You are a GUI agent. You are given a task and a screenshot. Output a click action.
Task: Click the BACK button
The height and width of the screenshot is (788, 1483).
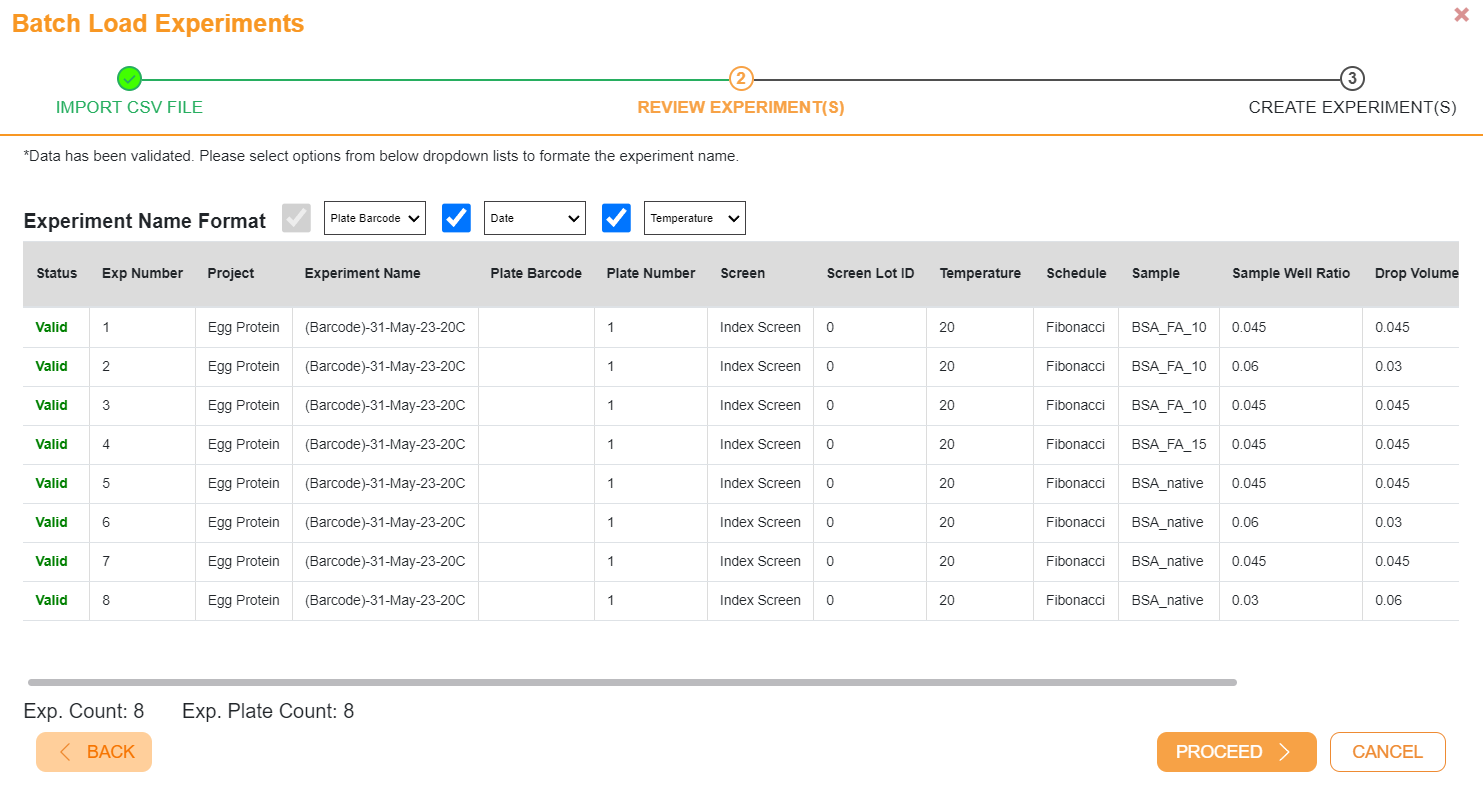click(x=94, y=751)
